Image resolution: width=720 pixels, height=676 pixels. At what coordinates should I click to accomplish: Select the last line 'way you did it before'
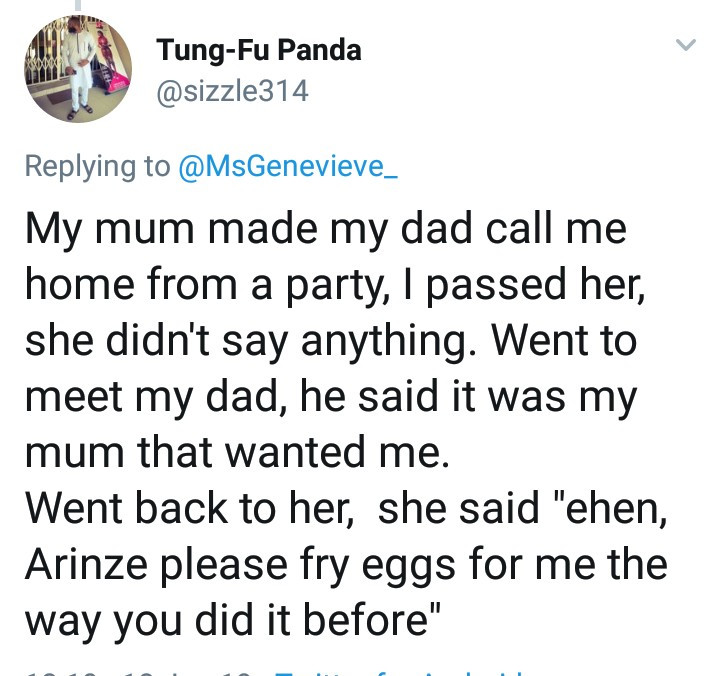233,622
